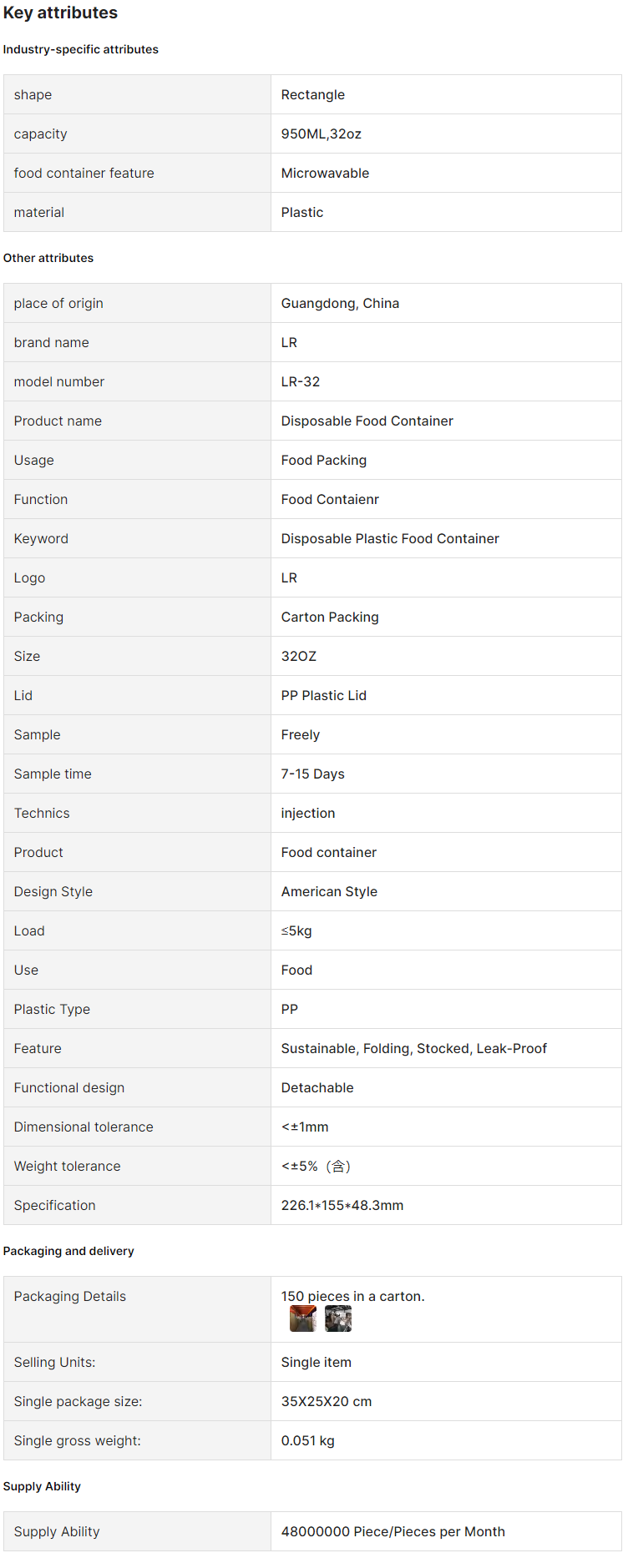Screen dimensions: 628x1568
Task: Click the Key attributes heading
Action: (60, 13)
